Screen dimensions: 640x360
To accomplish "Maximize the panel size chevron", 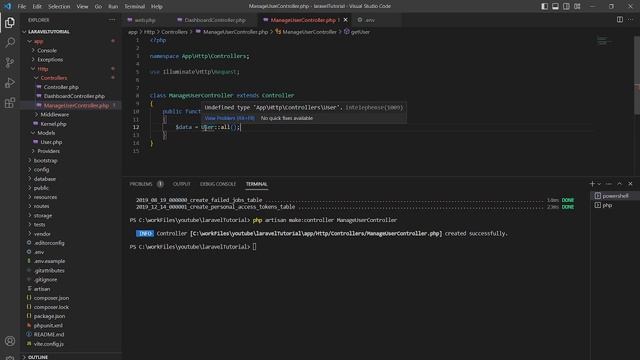I will tap(620, 184).
